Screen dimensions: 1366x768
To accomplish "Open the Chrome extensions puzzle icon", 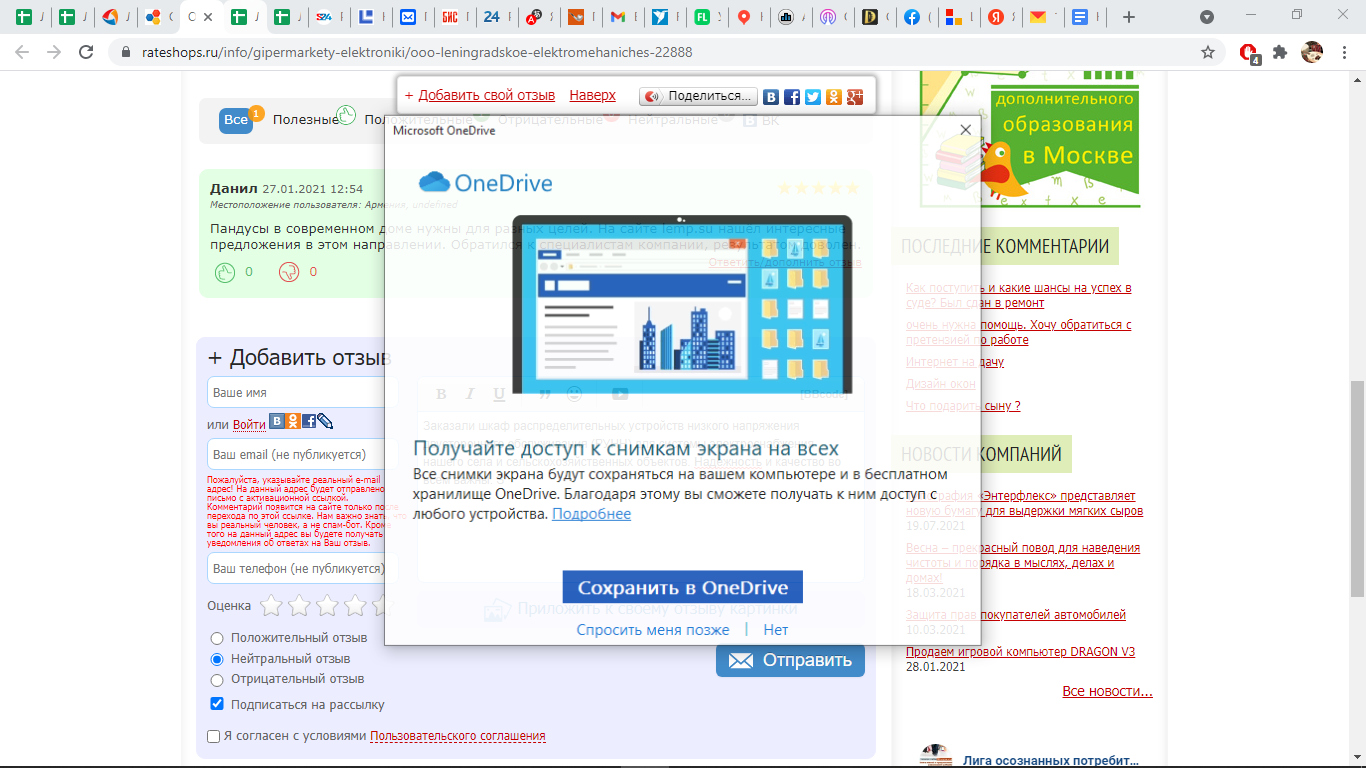I will point(1280,52).
